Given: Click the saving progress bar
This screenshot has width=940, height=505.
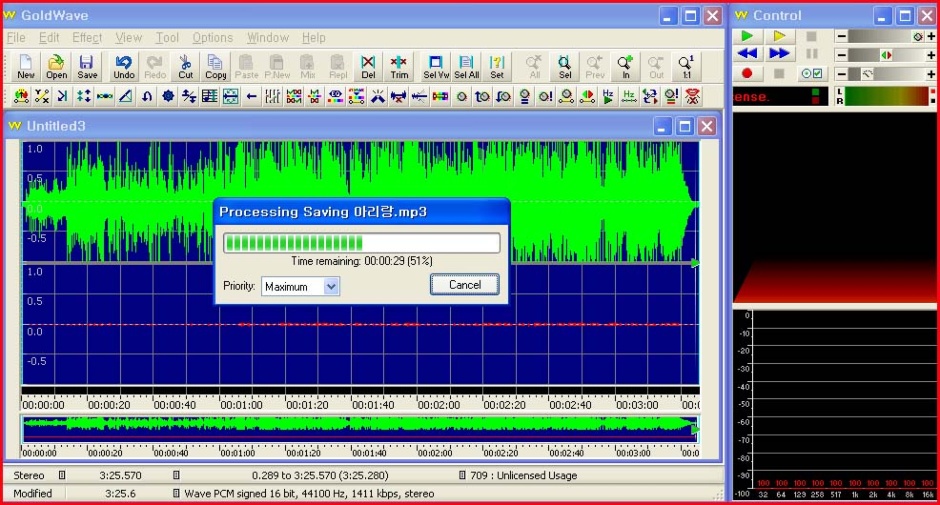Looking at the screenshot, I should coord(361,243).
